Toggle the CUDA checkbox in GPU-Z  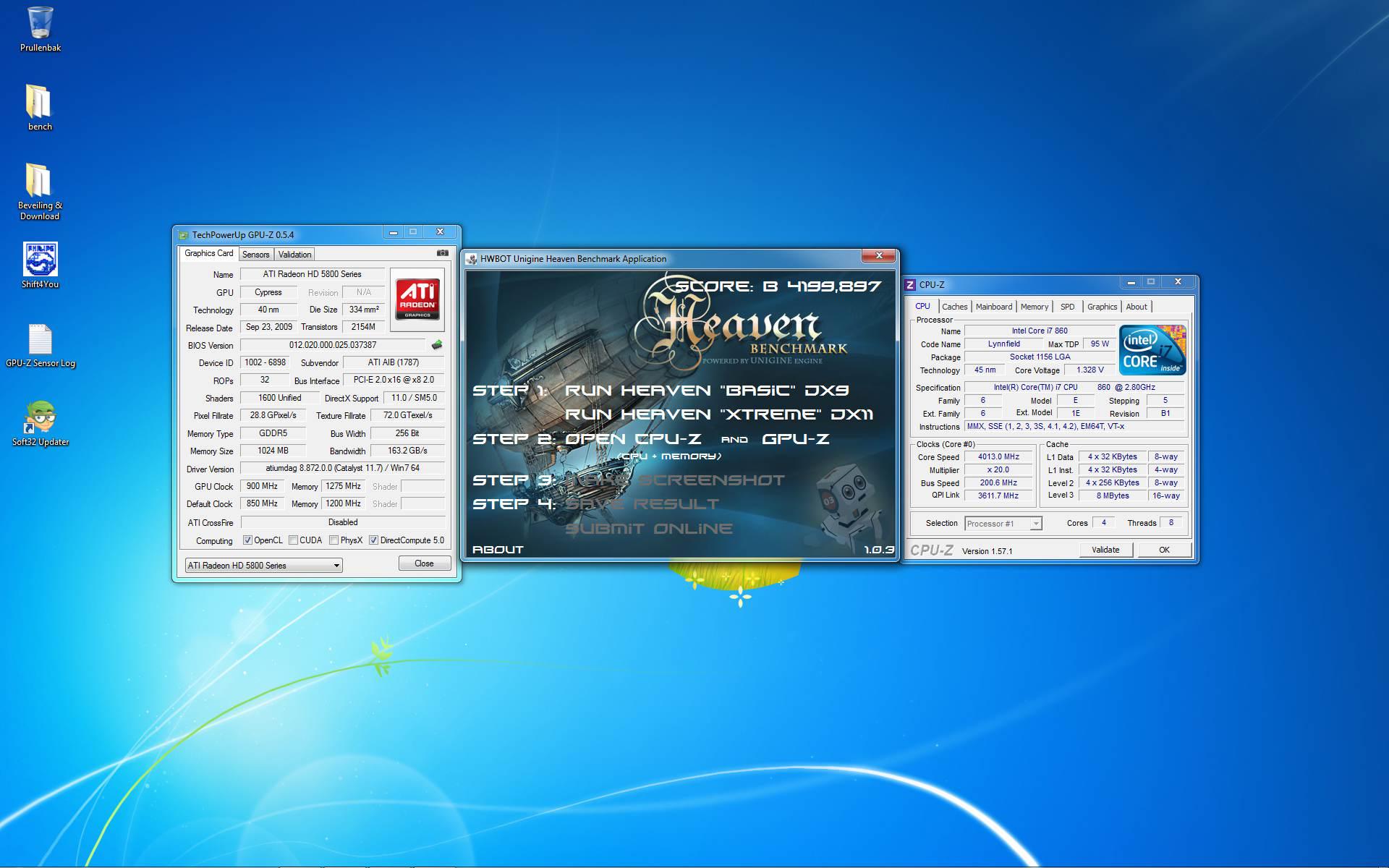click(x=293, y=540)
